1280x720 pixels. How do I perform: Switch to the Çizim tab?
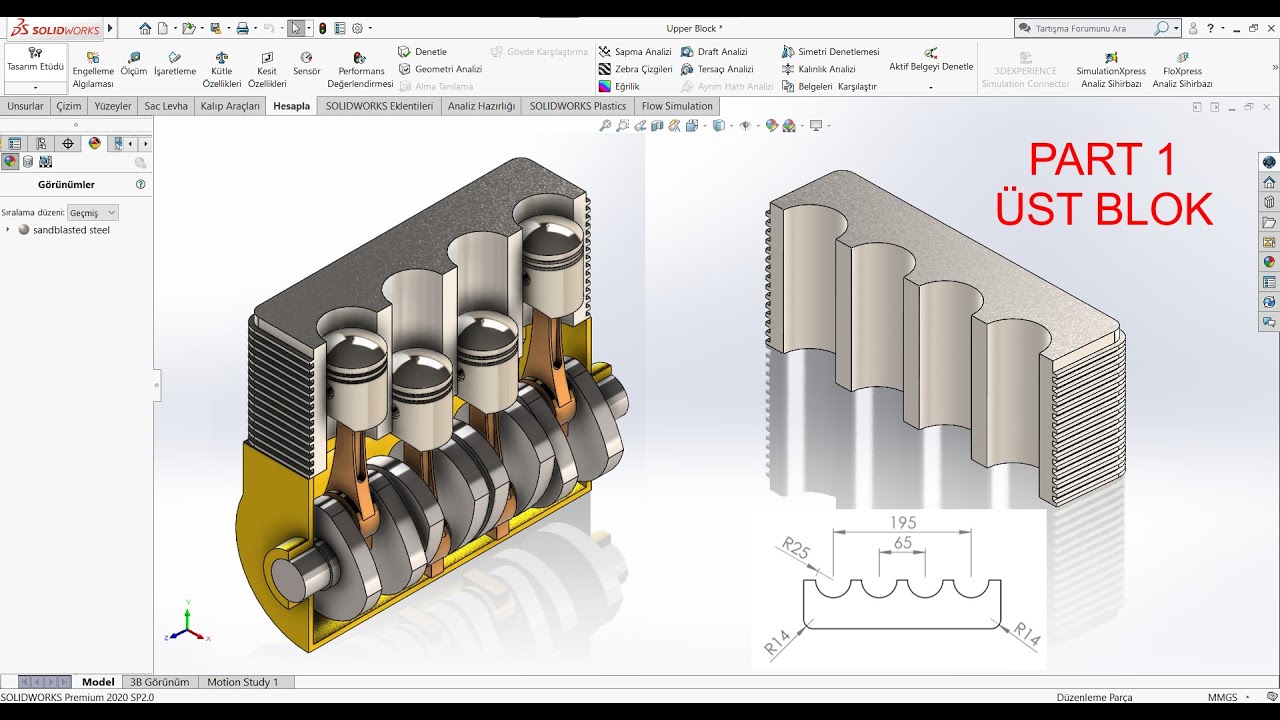pos(69,106)
